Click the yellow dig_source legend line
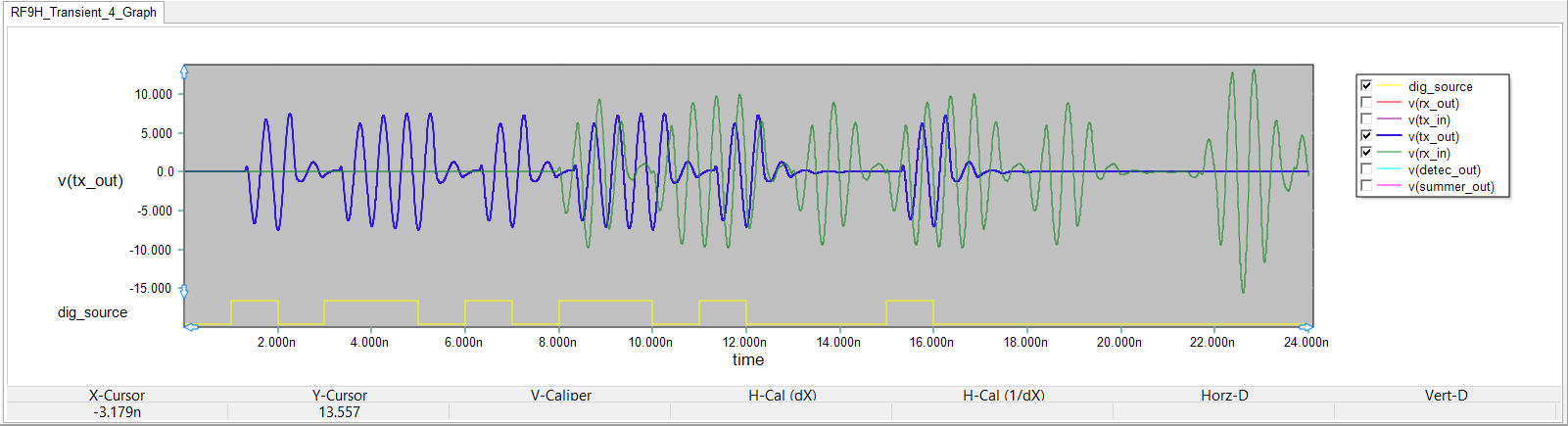Viewport: 1568px width, 426px height. [x=1390, y=86]
